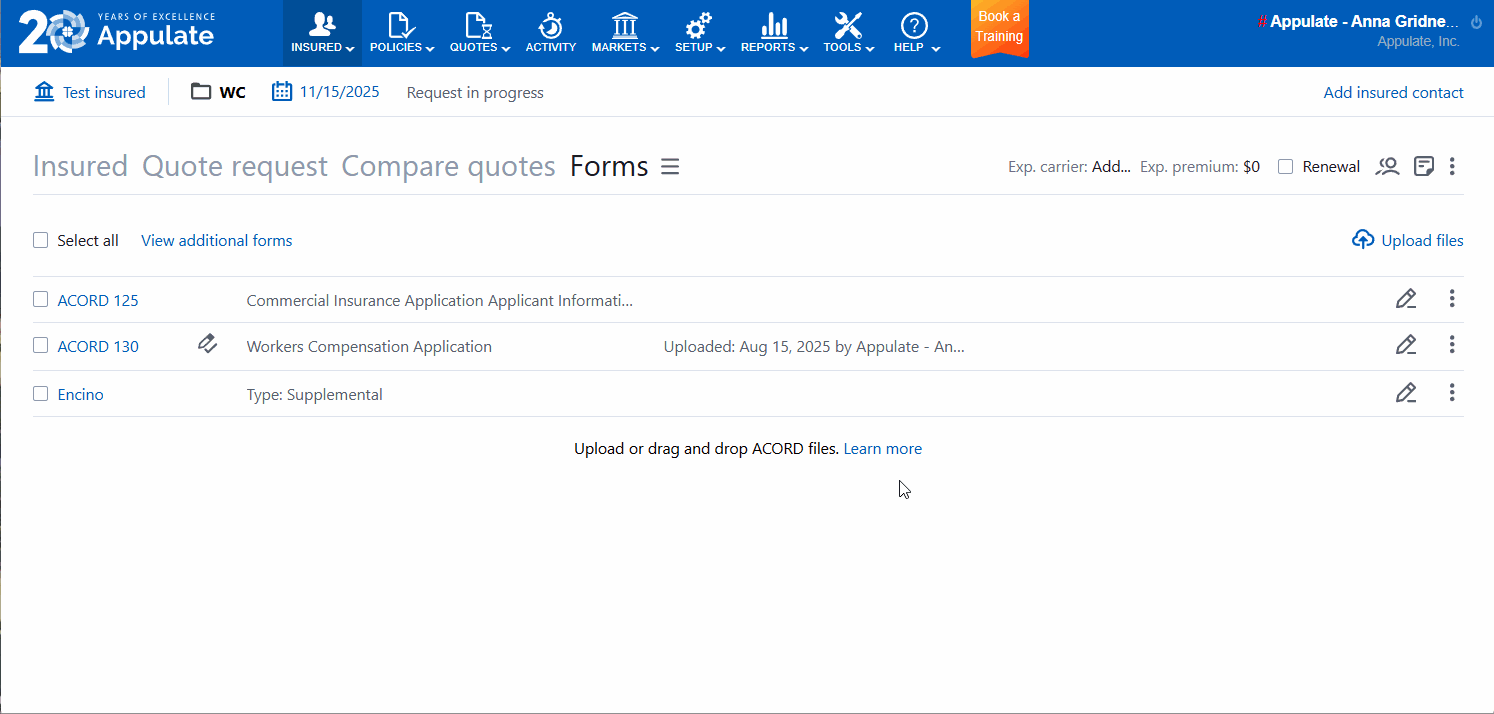The image size is (1494, 714).
Task: Expand the Quotes dropdown arrow
Action: tap(506, 48)
